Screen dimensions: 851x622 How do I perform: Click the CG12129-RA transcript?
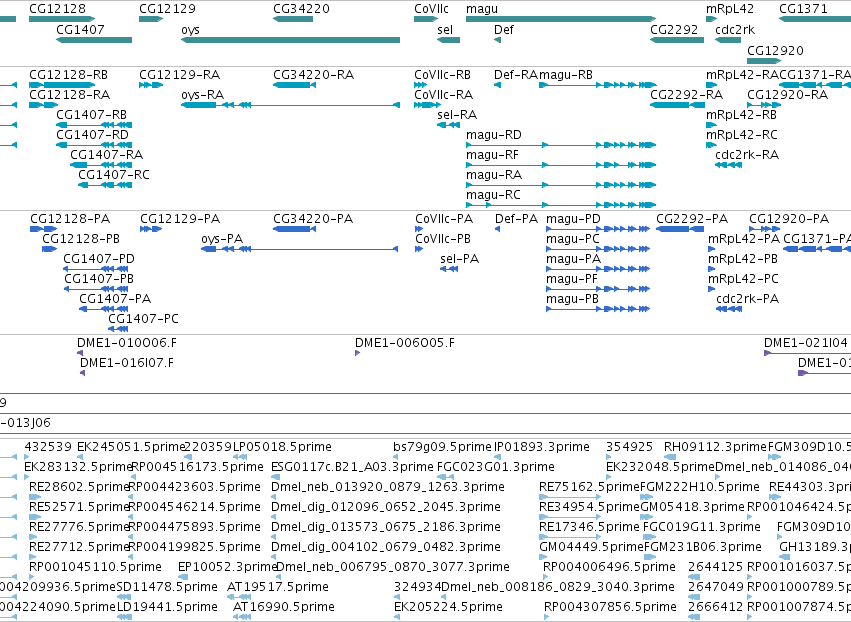pyautogui.click(x=180, y=74)
